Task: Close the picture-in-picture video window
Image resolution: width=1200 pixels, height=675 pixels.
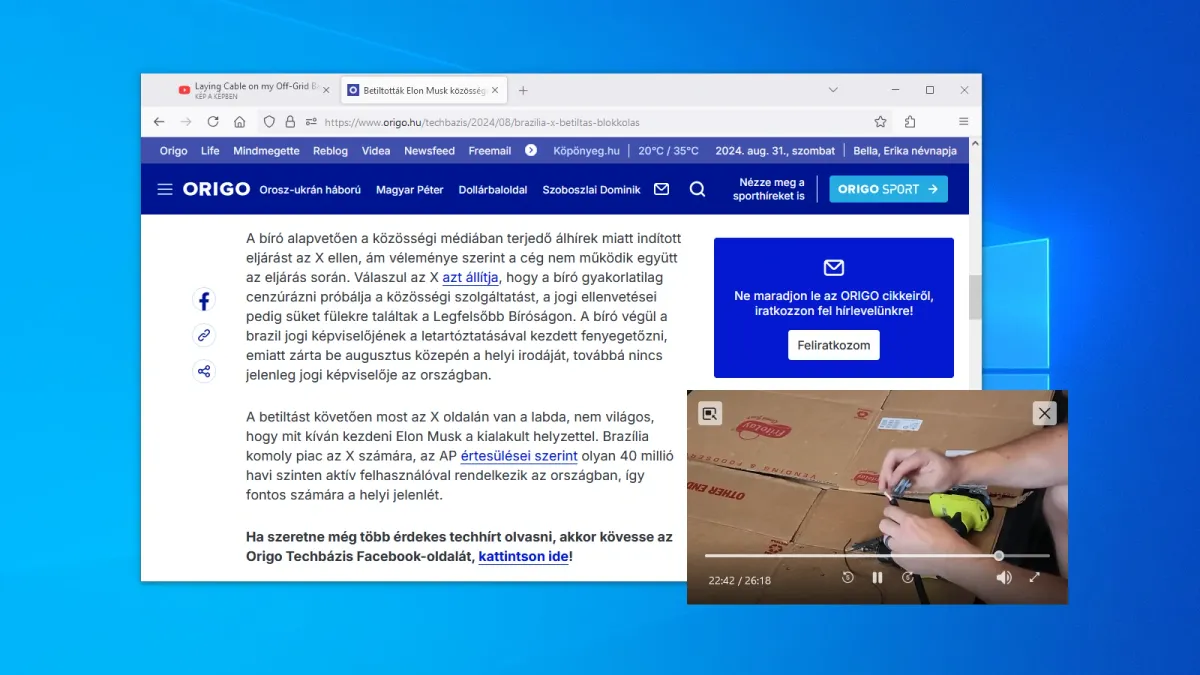Action: click(x=1044, y=413)
